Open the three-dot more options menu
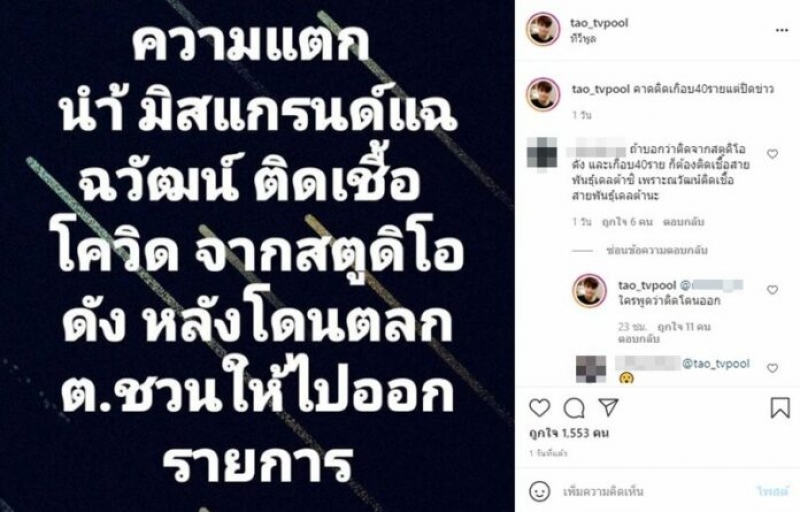The image size is (800, 512). [x=782, y=31]
